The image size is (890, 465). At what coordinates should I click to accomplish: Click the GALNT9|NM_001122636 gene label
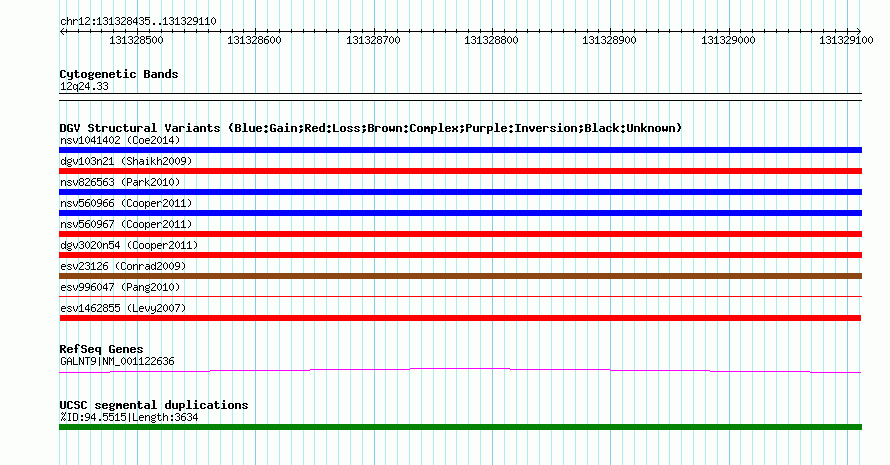click(x=117, y=361)
